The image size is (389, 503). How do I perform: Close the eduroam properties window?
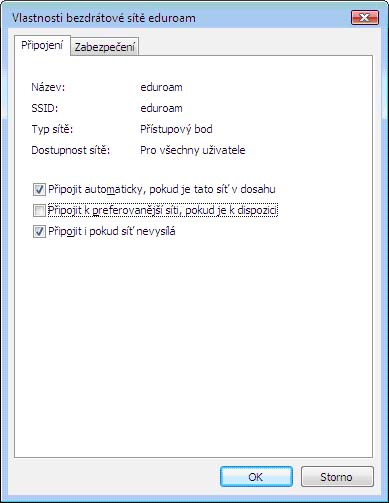point(365,17)
